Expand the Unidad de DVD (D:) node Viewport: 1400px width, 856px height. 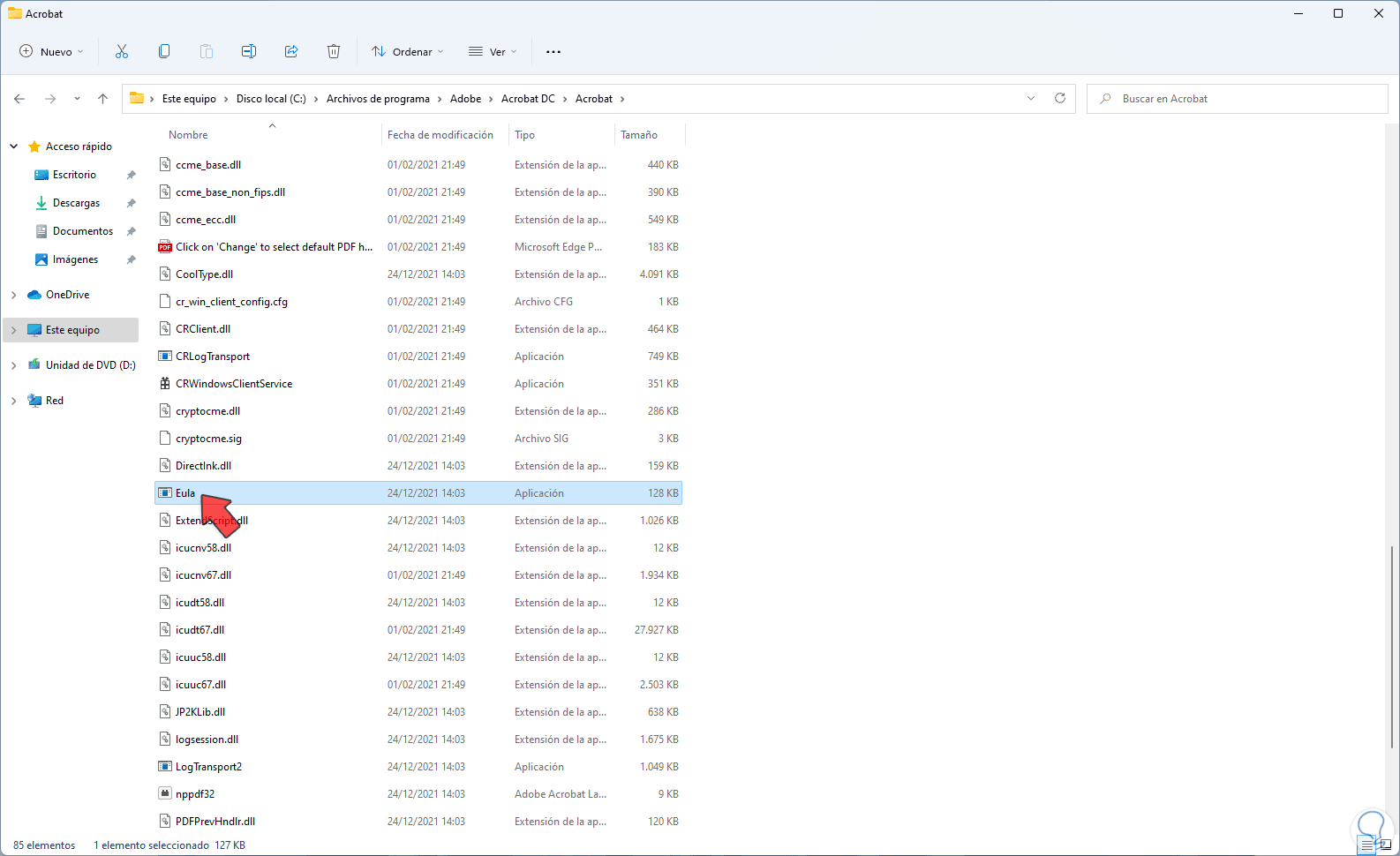14,365
